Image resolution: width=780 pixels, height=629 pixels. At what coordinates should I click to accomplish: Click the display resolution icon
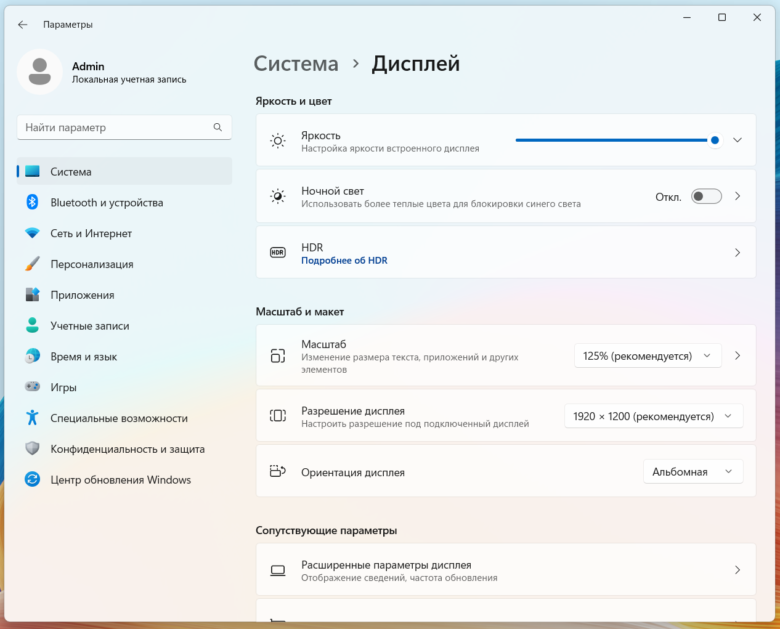click(278, 416)
